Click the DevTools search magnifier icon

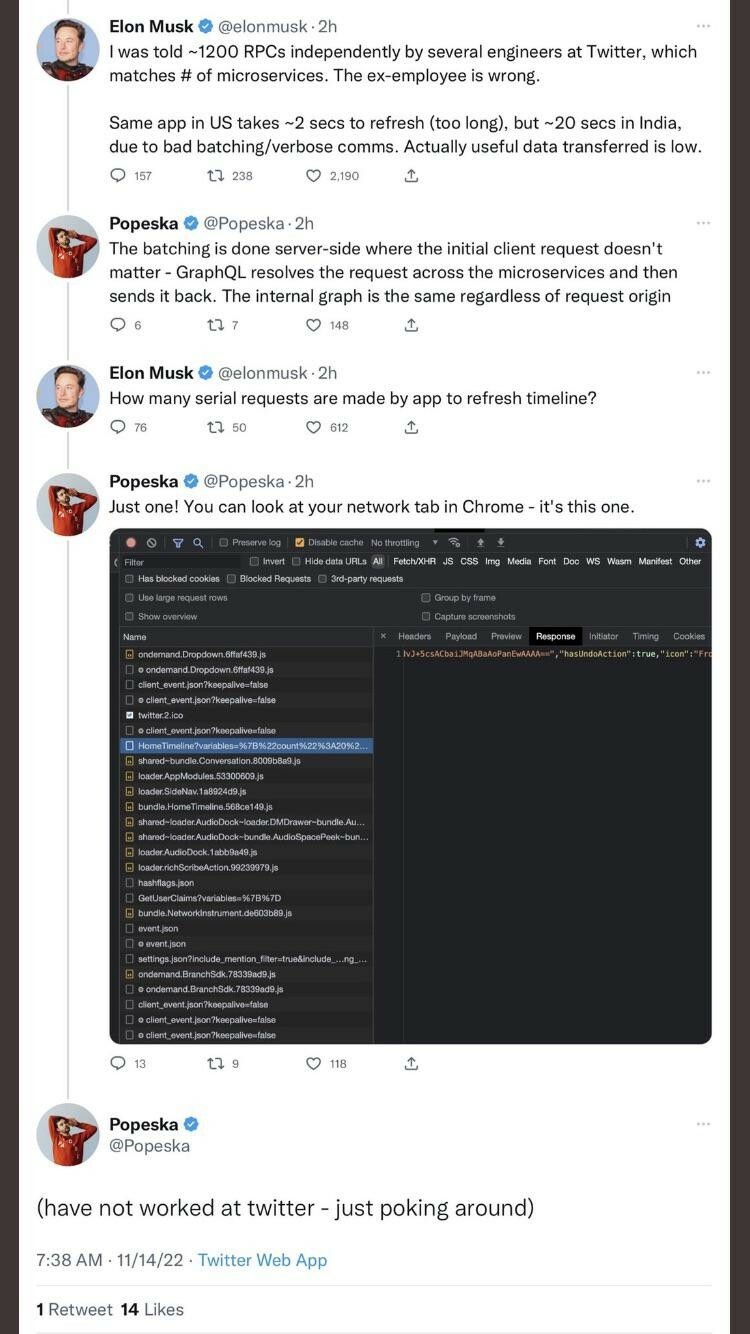(198, 543)
